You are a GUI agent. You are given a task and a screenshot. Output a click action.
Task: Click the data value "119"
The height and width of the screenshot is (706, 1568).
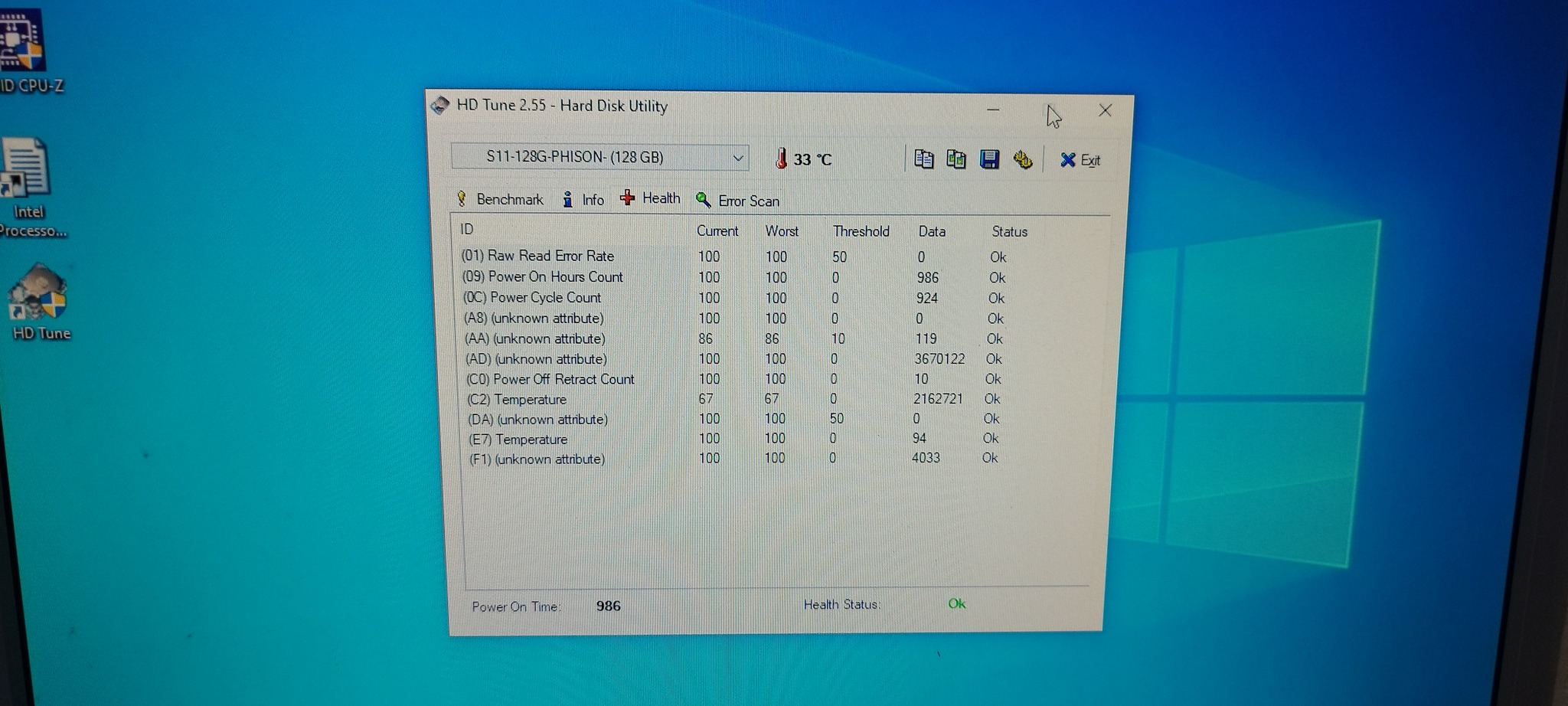click(x=926, y=338)
